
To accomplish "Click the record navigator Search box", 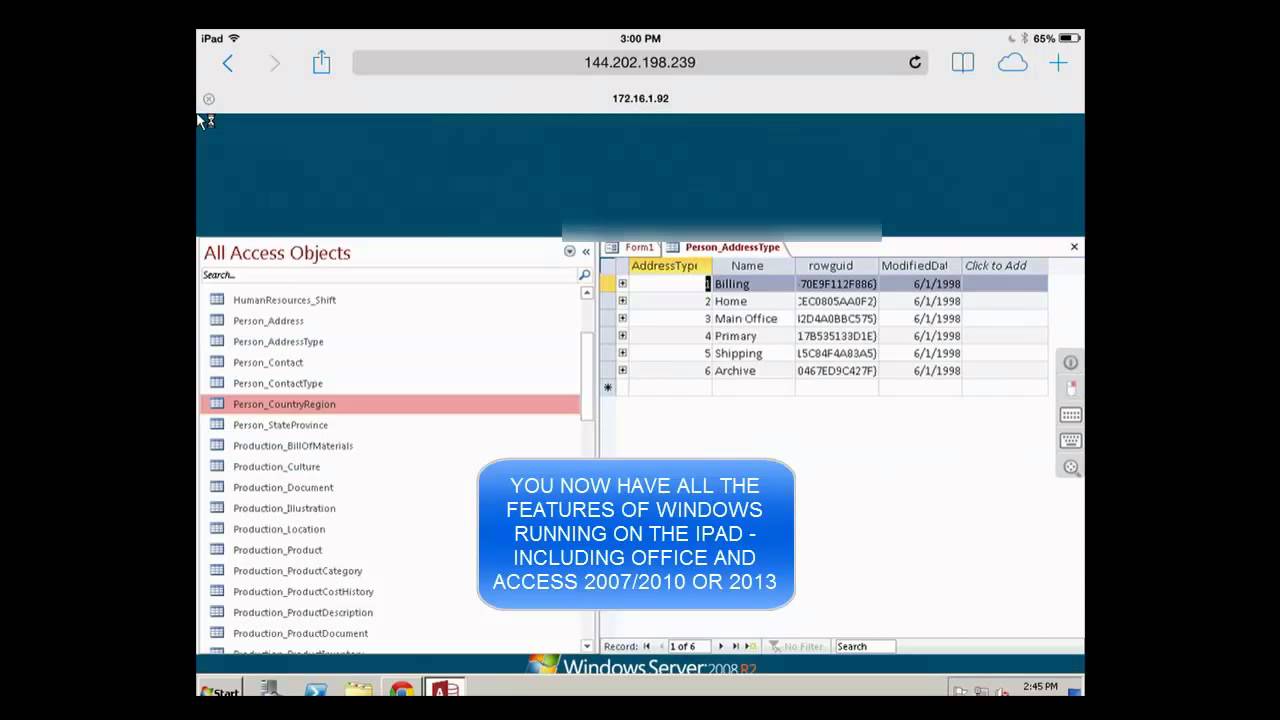I will pos(865,647).
